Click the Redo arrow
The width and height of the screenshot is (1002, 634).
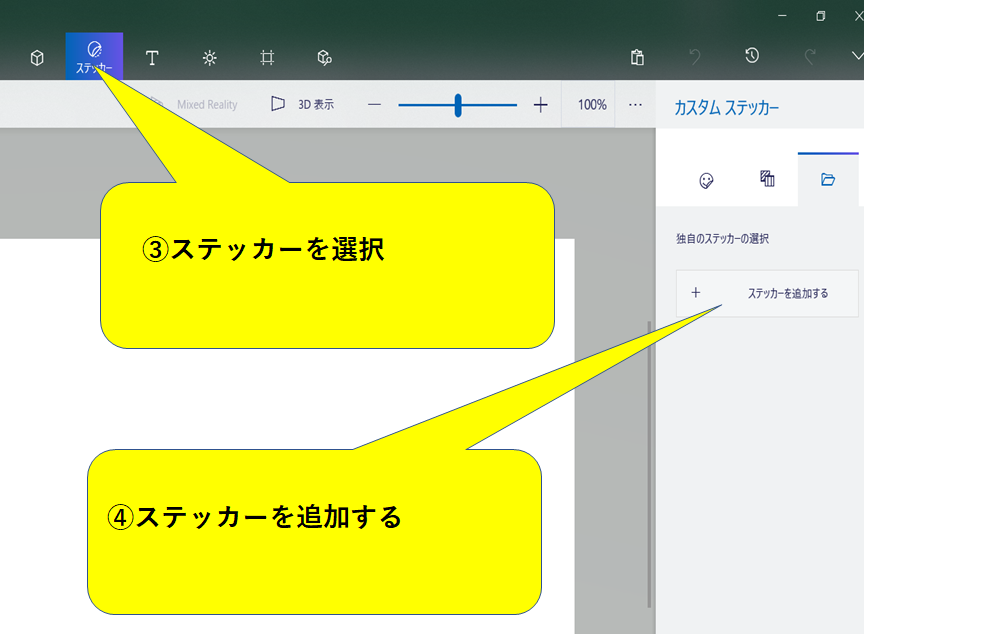(811, 55)
